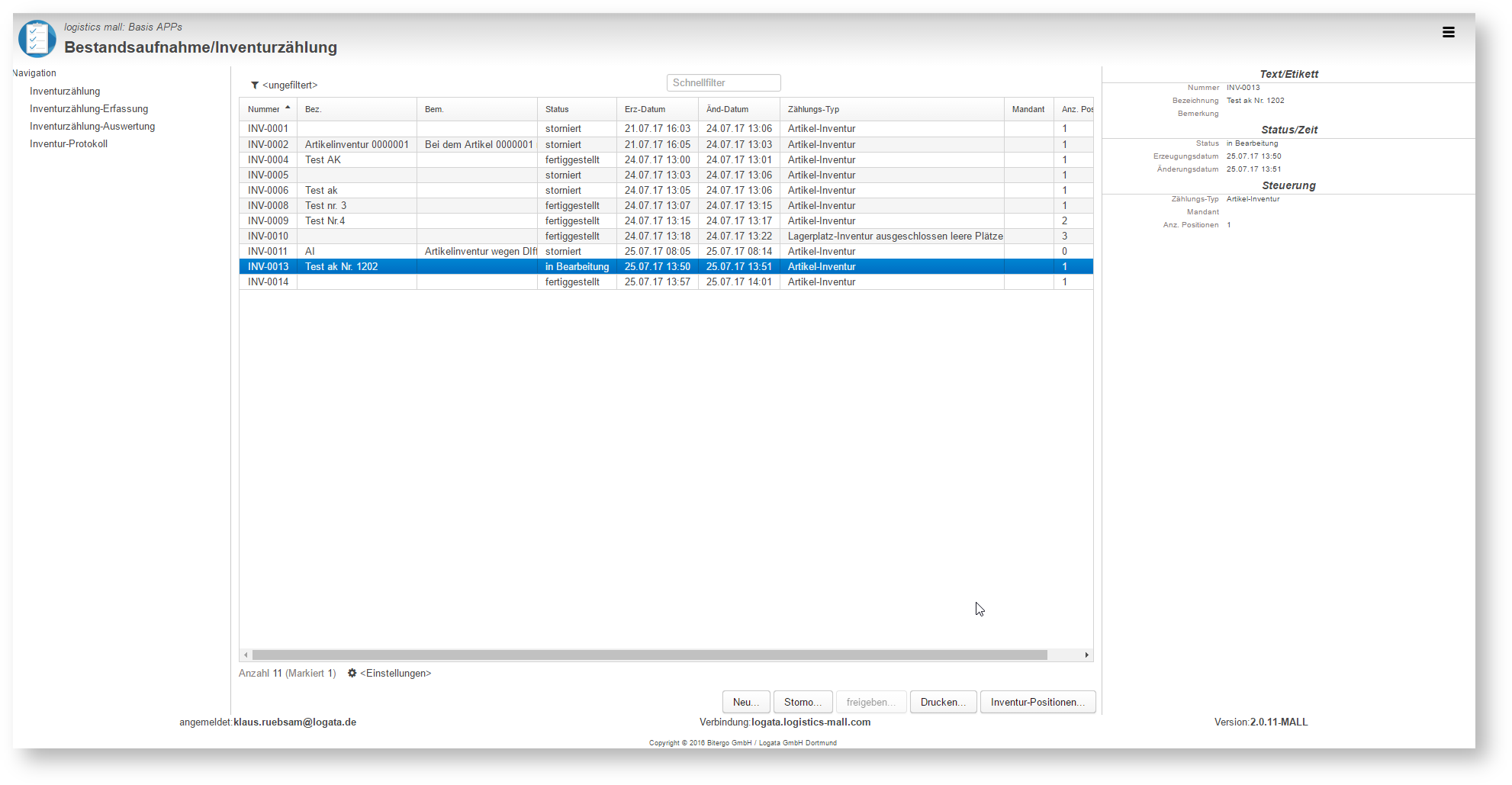Image resolution: width=1512 pixels, height=785 pixels.
Task: Click 'Test ak Nr. 1202' in details panel
Action: tap(1255, 101)
